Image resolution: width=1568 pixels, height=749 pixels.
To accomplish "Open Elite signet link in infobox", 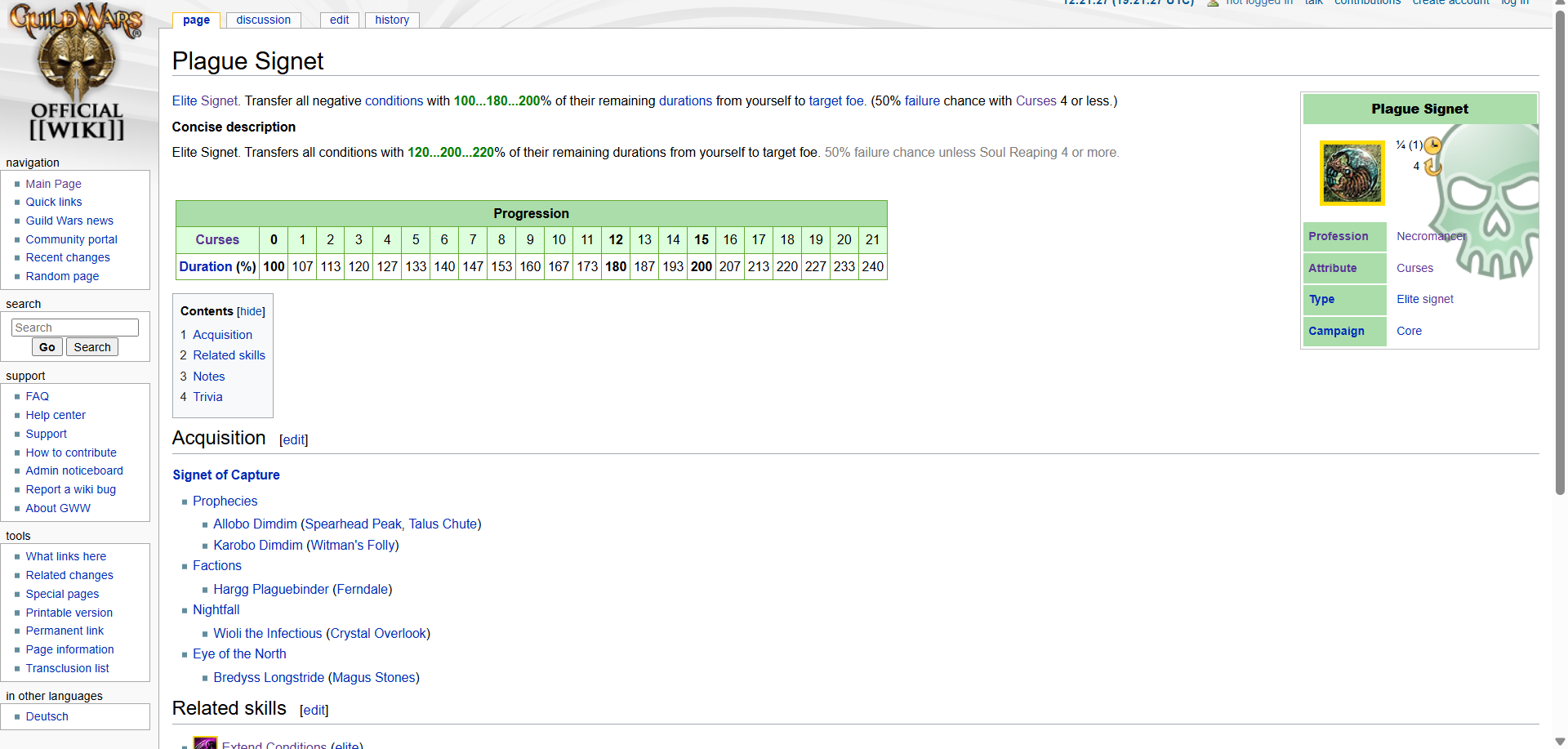I will (1425, 299).
